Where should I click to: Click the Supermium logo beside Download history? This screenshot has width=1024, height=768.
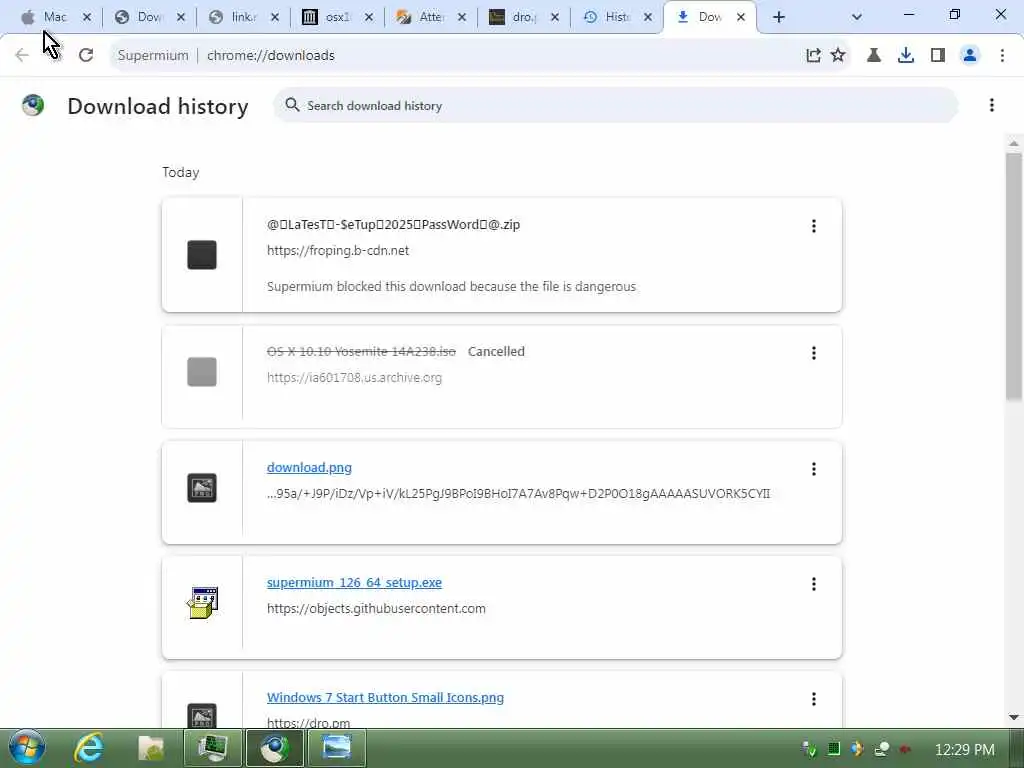pyautogui.click(x=33, y=105)
